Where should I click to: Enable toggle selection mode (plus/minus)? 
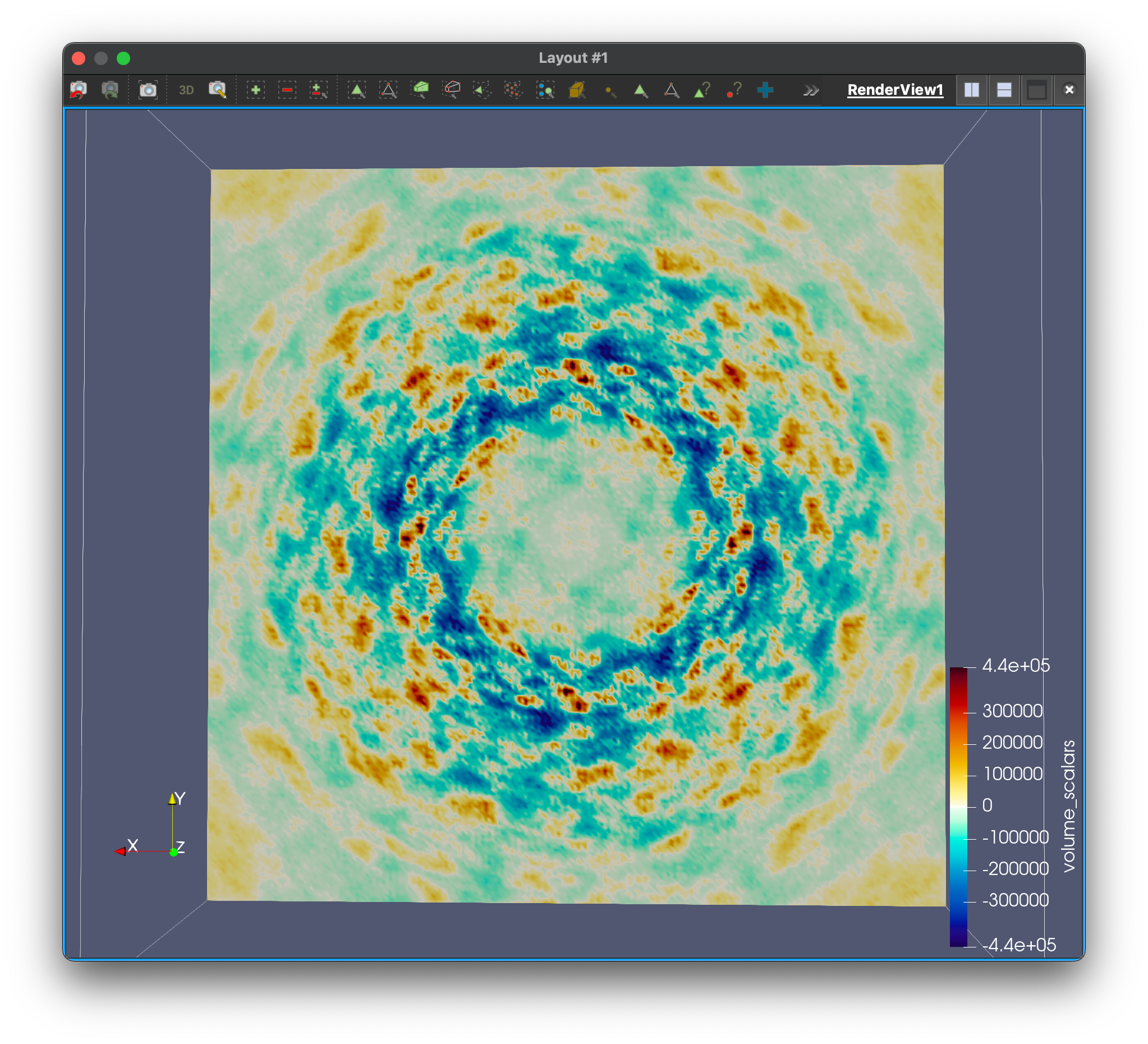pyautogui.click(x=318, y=89)
